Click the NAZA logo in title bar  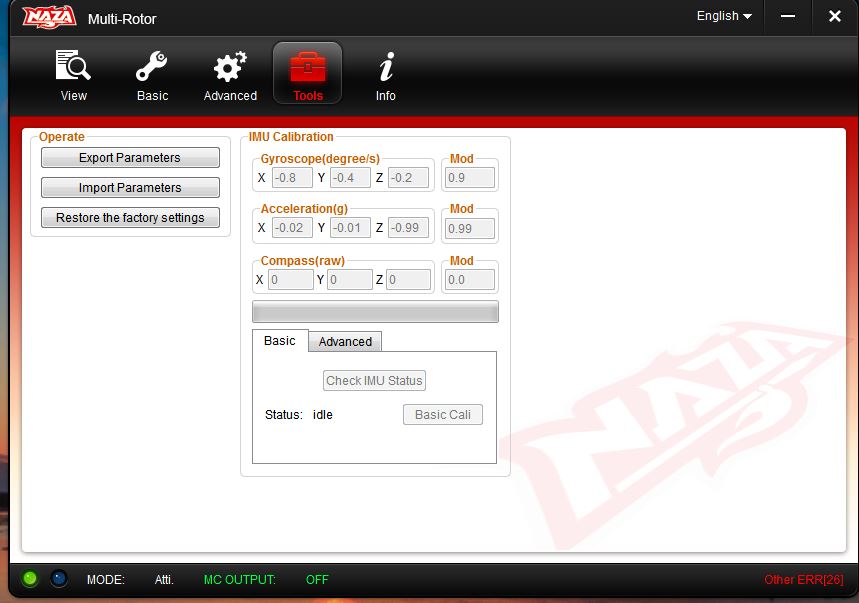(49, 18)
